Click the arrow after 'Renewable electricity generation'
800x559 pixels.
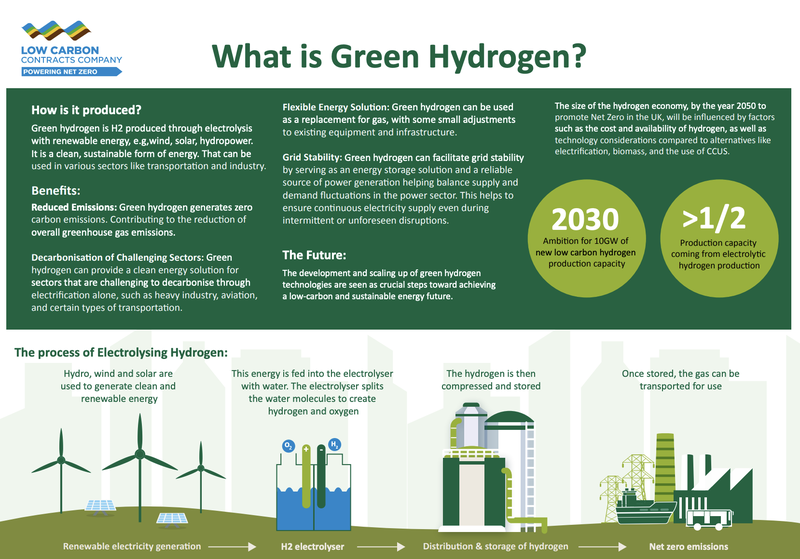(x=232, y=547)
